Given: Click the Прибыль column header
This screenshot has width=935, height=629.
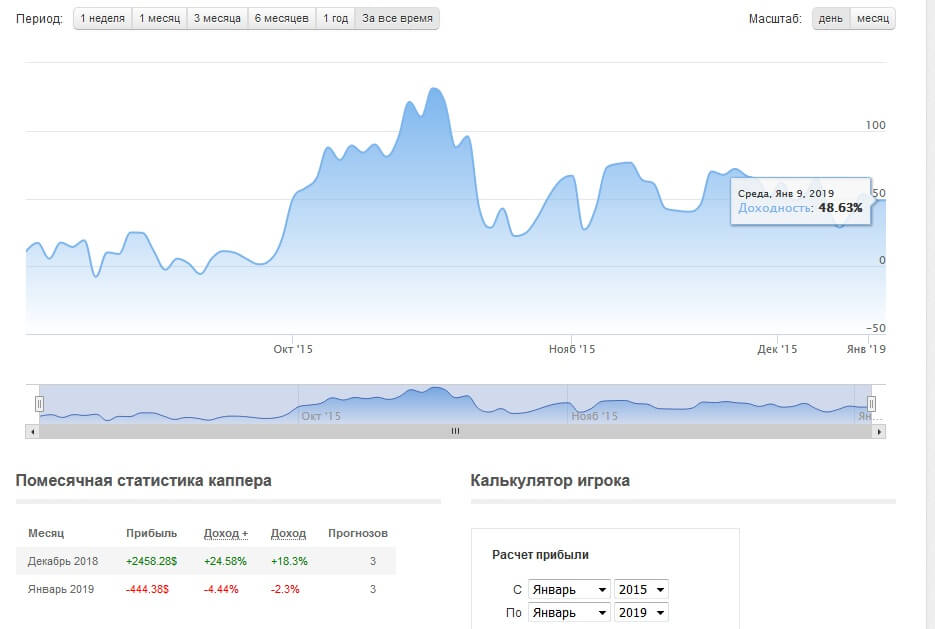Looking at the screenshot, I should click(151, 534).
